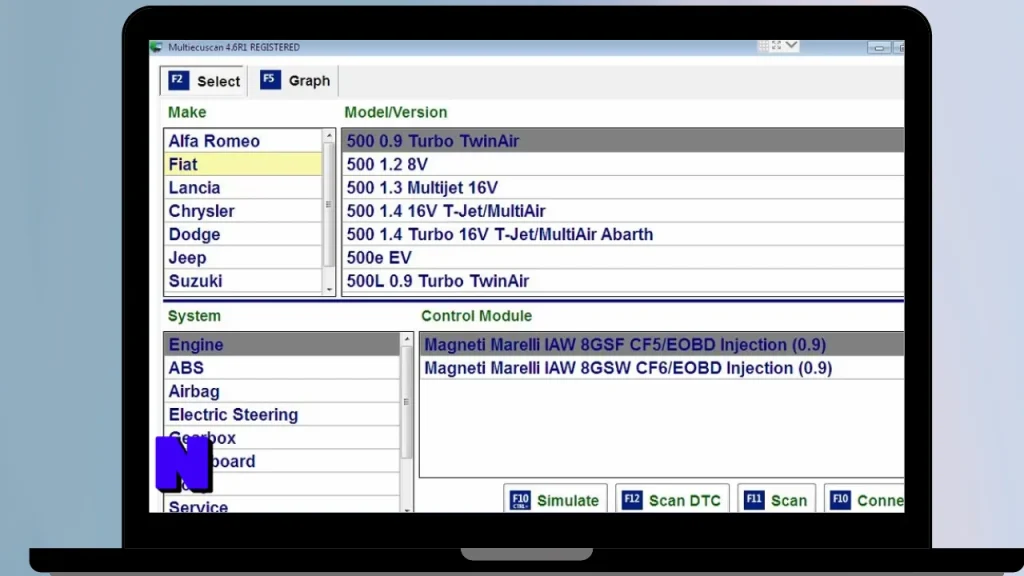Viewport: 1024px width, 576px height.
Task: Choose 500 1.4 16V T-Jet/MultiAir
Action: point(623,212)
